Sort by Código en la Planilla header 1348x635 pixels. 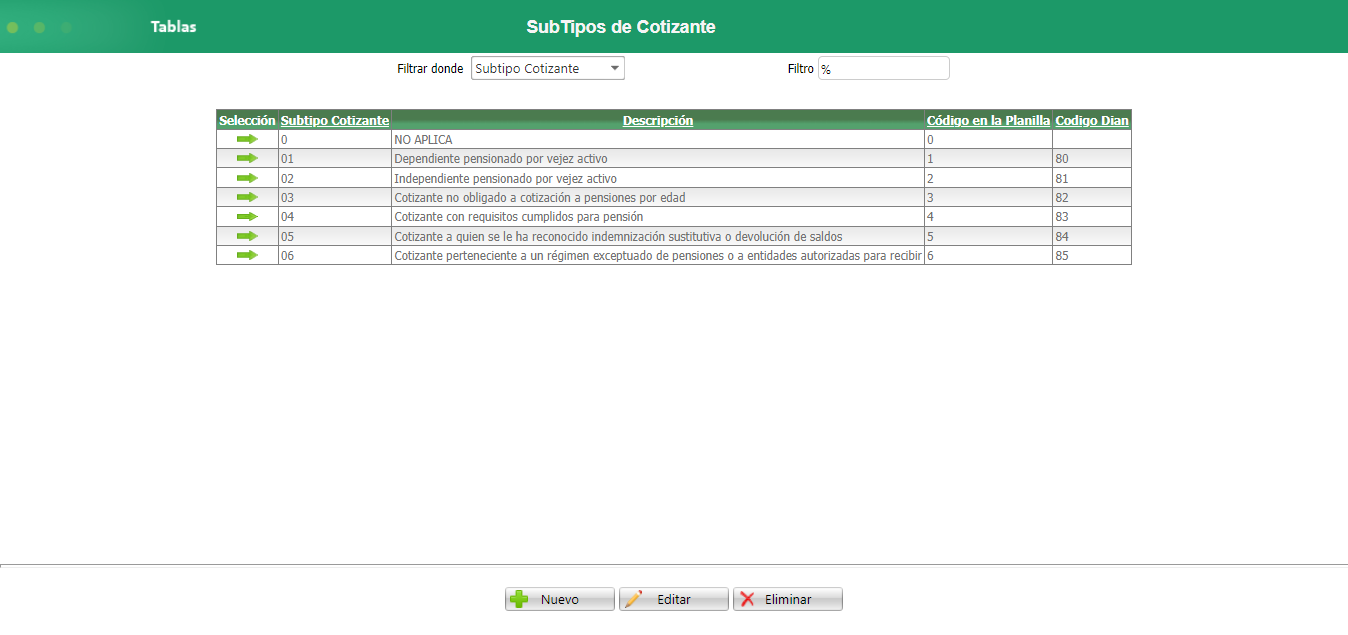989,120
